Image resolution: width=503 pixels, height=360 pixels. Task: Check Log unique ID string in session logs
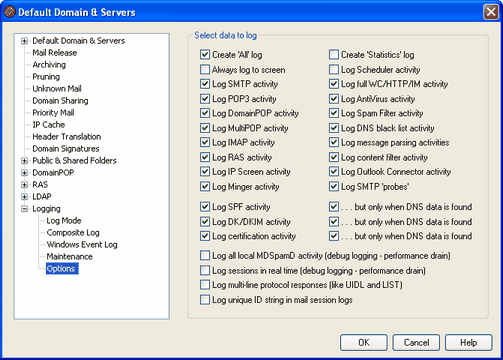coord(205,300)
